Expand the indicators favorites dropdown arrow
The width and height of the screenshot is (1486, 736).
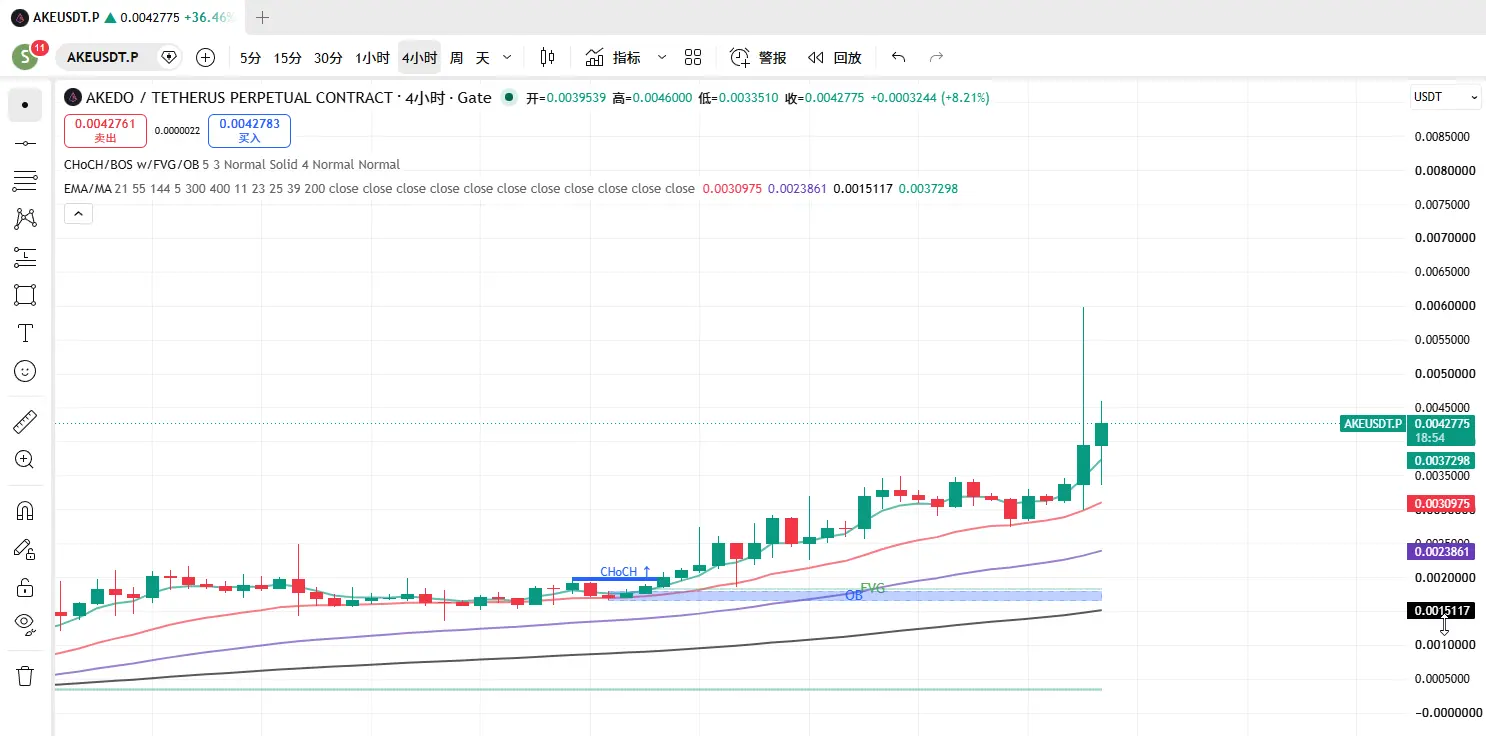point(661,57)
